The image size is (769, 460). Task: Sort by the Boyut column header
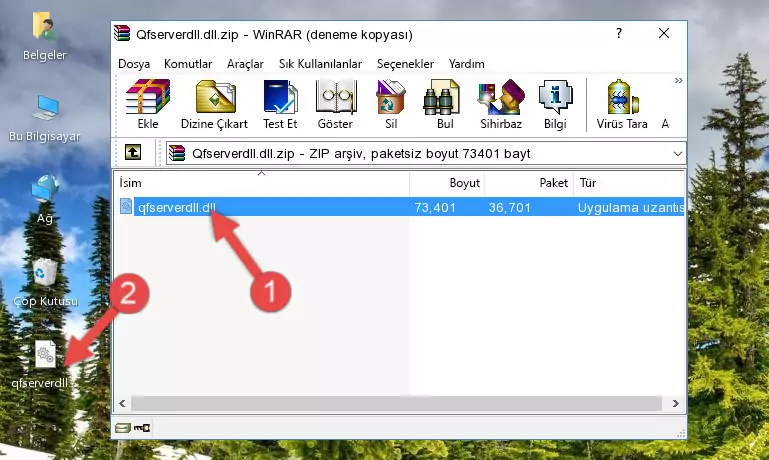[x=447, y=182]
